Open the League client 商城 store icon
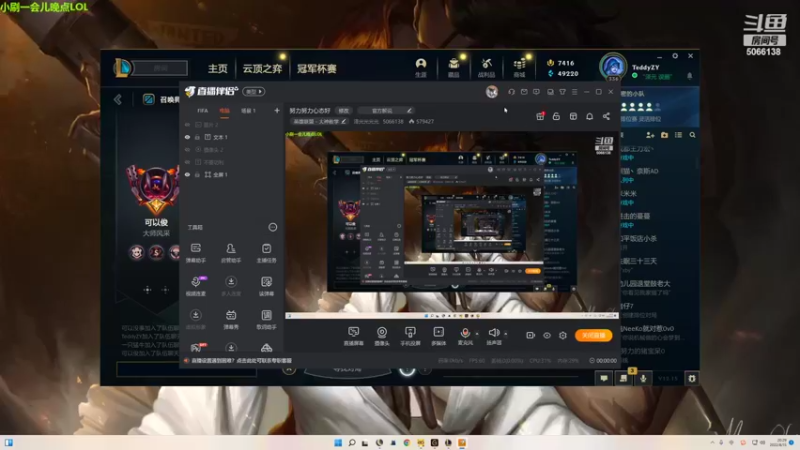The width and height of the screenshot is (800, 450). (519, 68)
